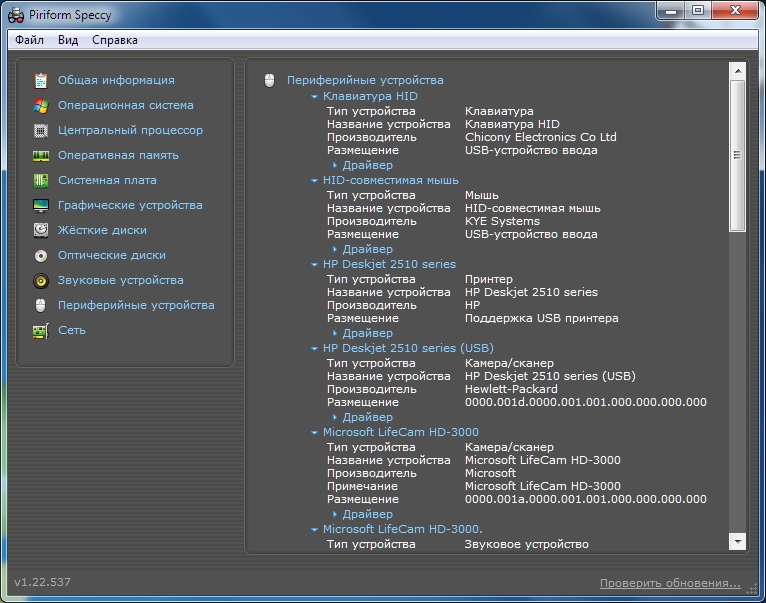
Task: Click the speaker icon for Звуковые устройства
Action: 41,280
